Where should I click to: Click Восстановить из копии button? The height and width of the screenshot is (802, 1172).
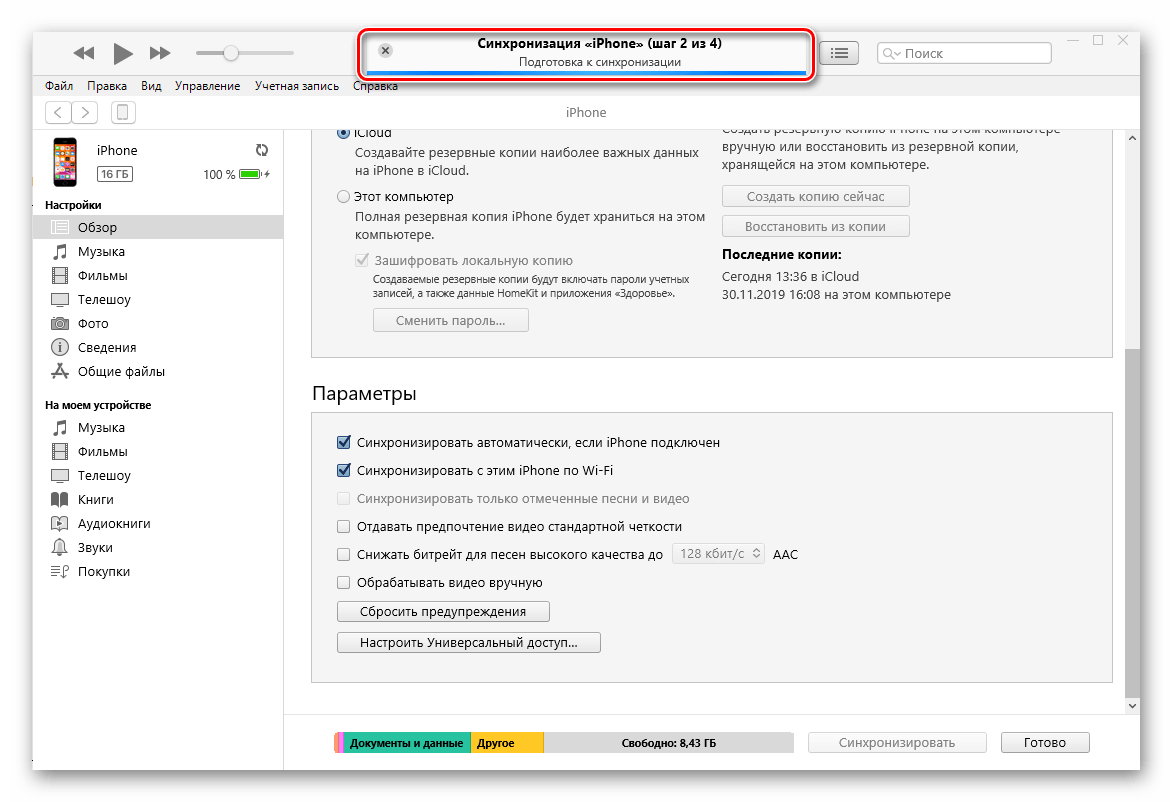click(815, 226)
